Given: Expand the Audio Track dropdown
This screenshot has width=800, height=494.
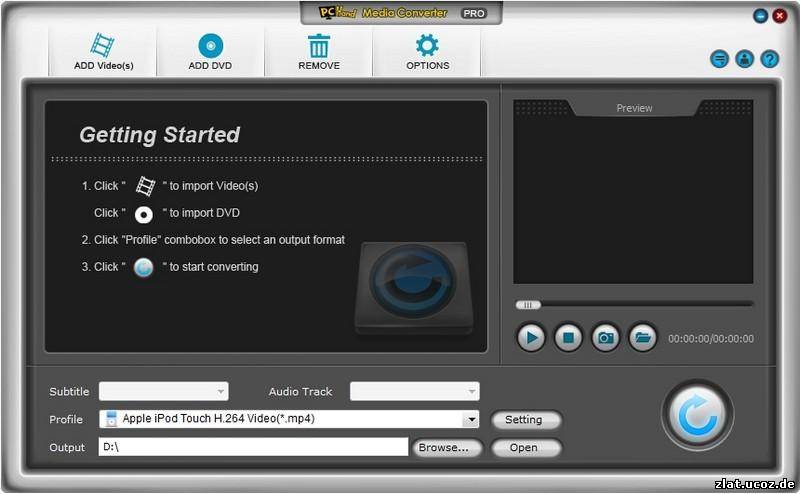Looking at the screenshot, I should (471, 391).
